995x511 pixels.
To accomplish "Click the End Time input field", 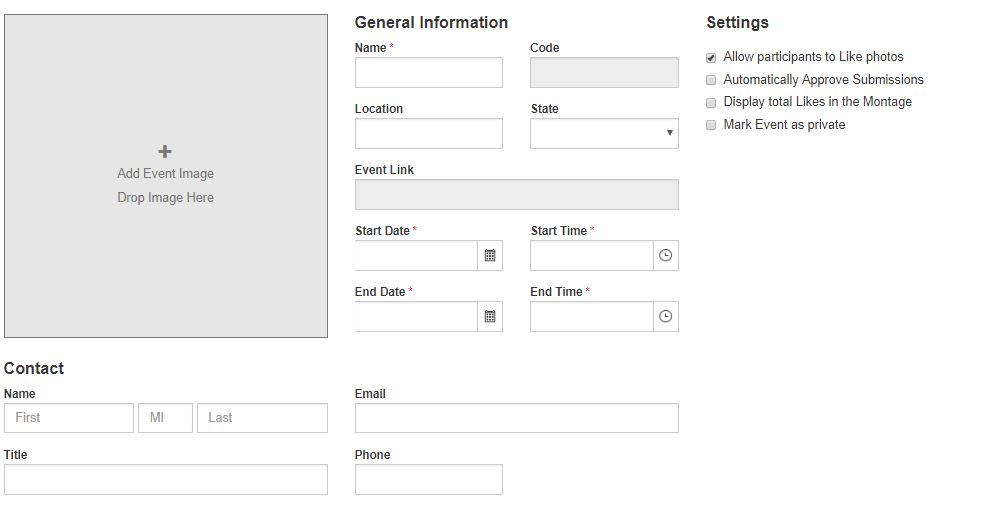I will tap(591, 317).
